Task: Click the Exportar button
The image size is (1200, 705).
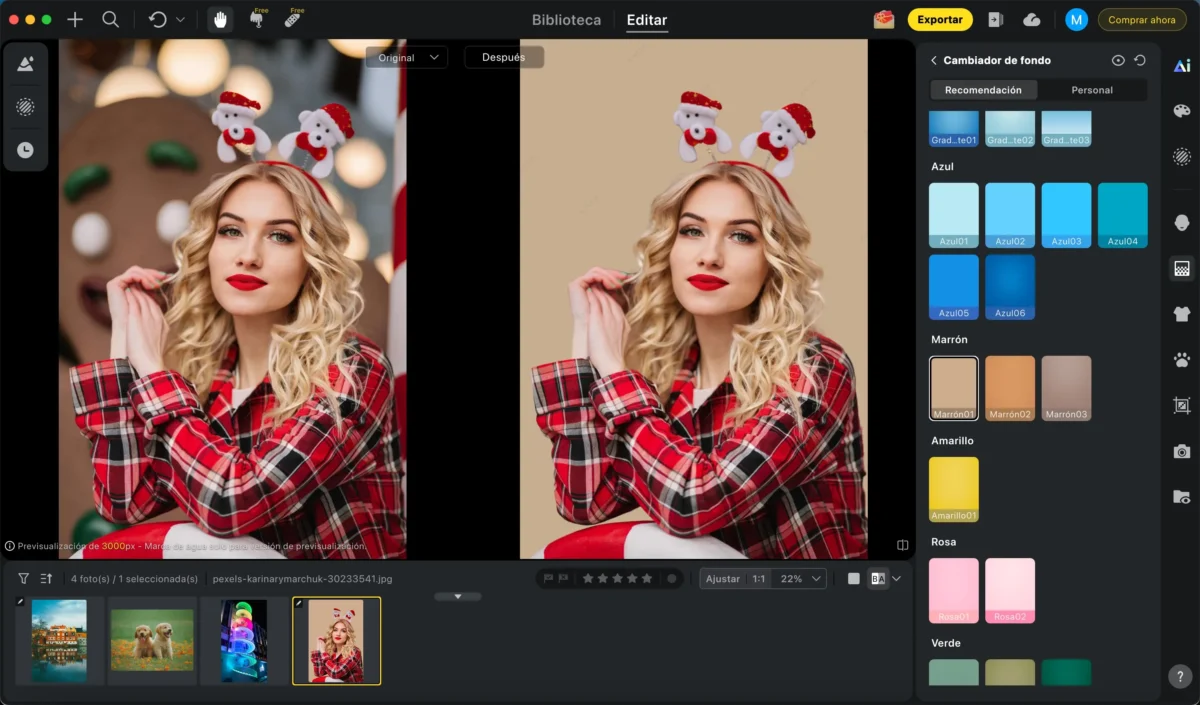Action: [939, 19]
